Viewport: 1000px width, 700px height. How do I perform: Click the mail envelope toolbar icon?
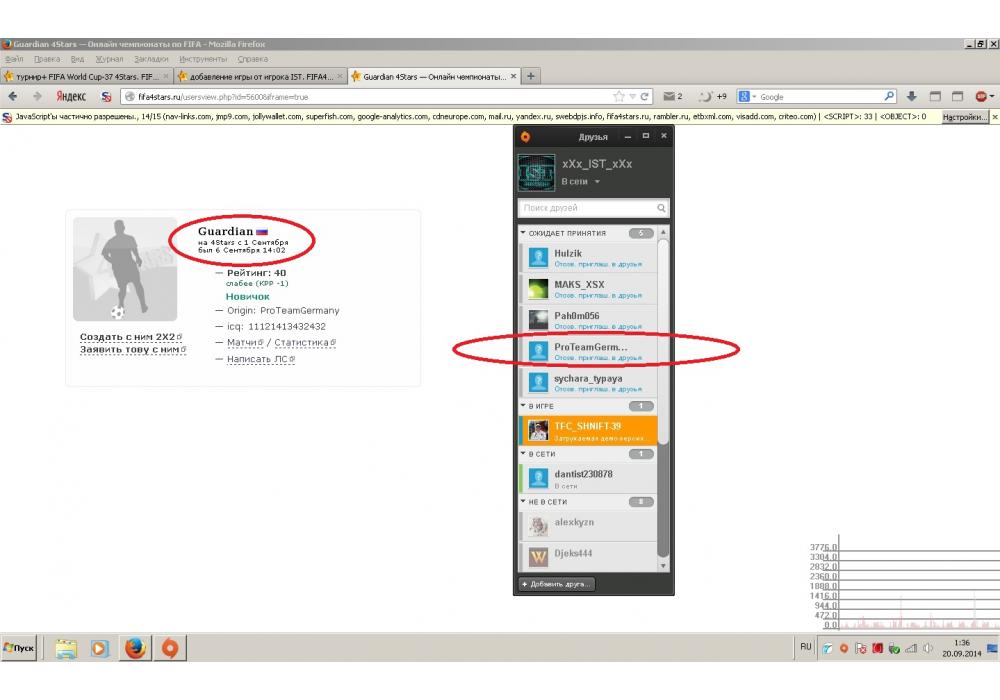(x=669, y=97)
